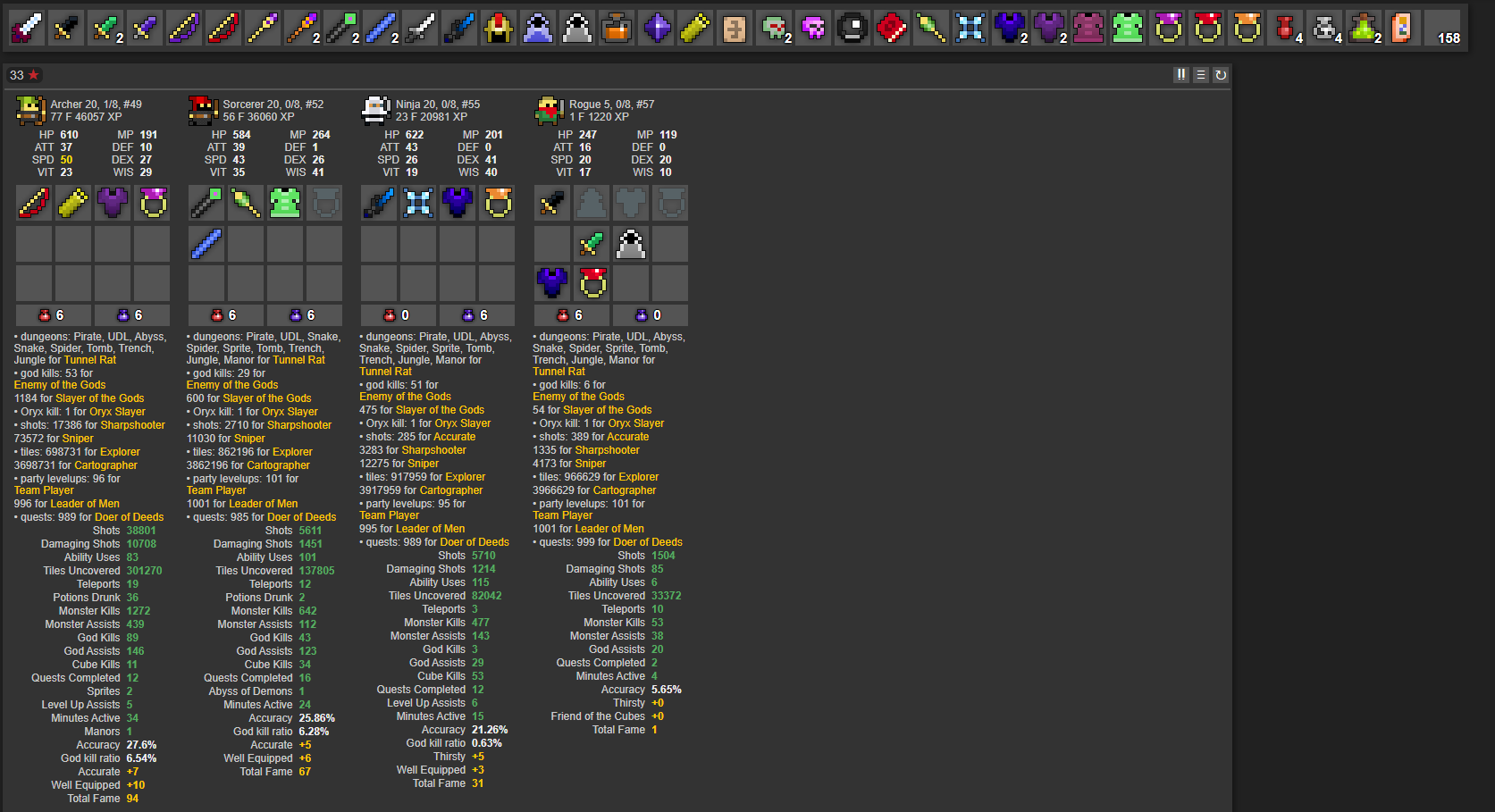The height and width of the screenshot is (812, 1495).
Task: Click the Archer's equipped purple armor
Action: pos(113,203)
